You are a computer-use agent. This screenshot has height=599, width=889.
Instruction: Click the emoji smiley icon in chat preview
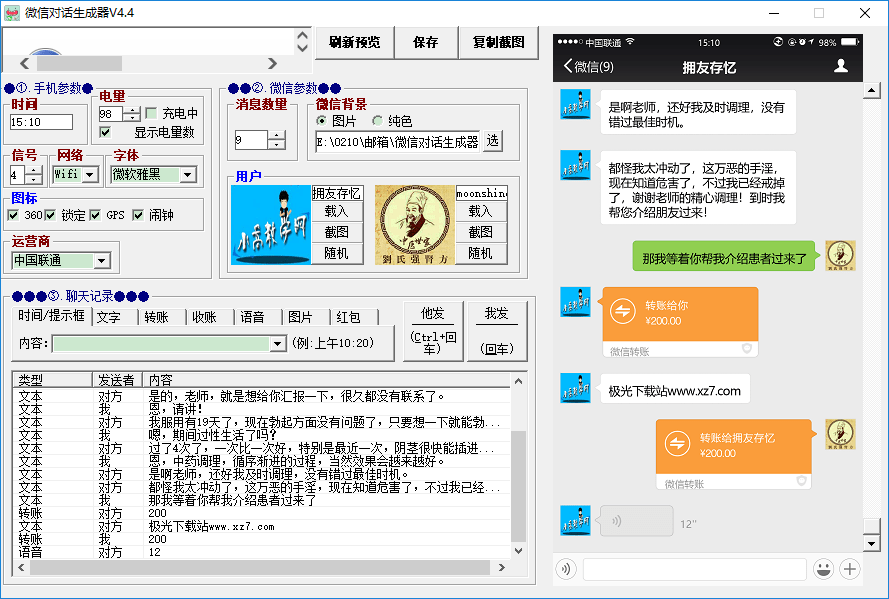pyautogui.click(x=823, y=568)
